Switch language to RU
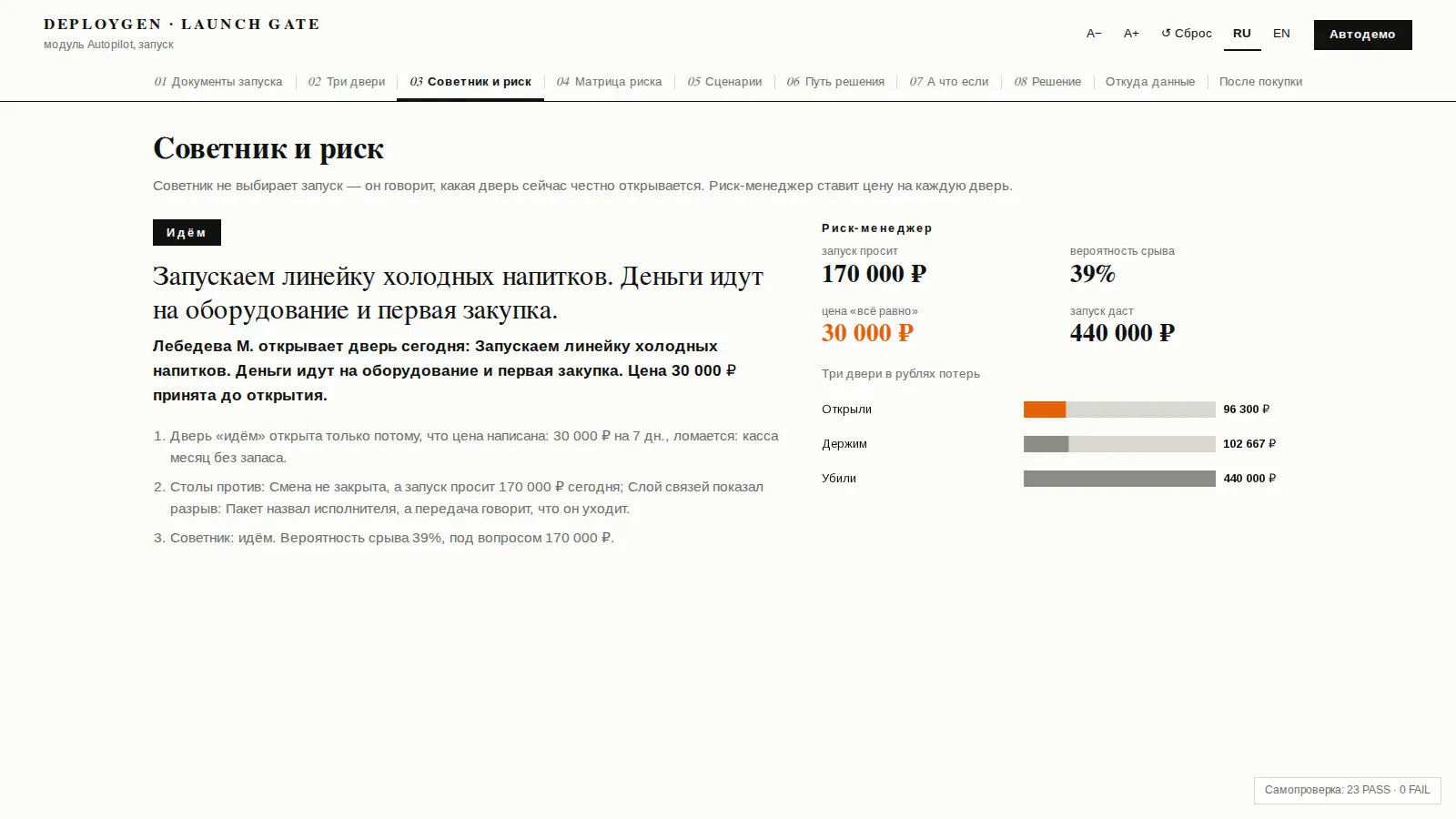Screen dimensions: 1456x819 (x=1242, y=34)
